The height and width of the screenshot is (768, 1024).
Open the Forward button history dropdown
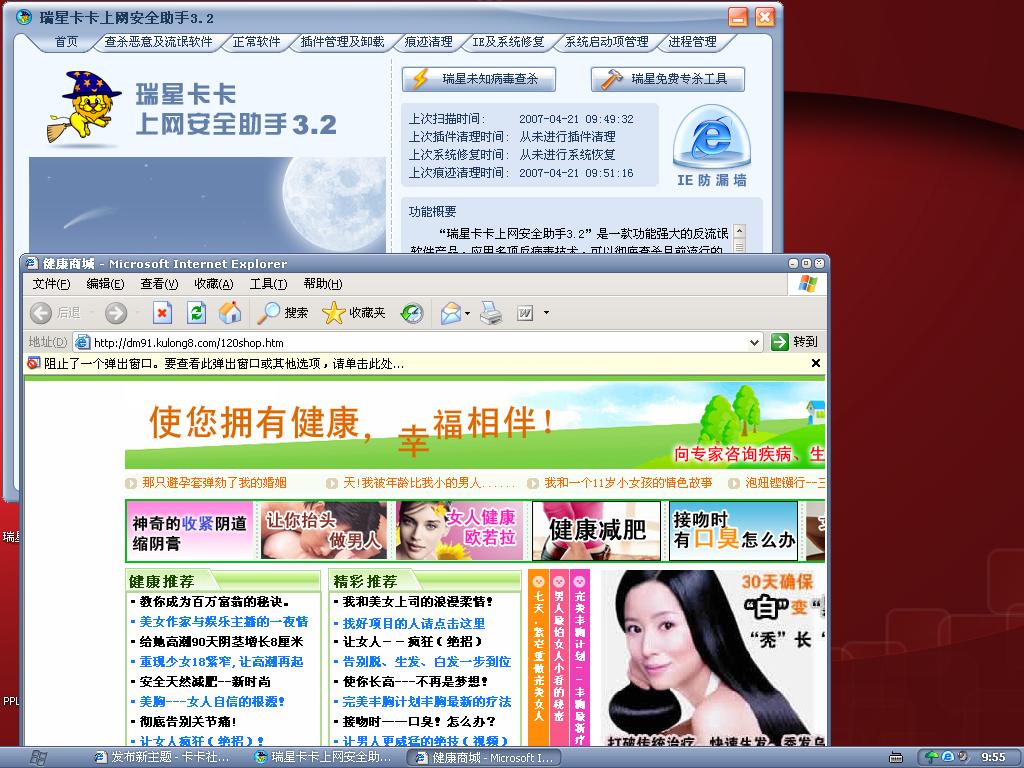[136, 313]
